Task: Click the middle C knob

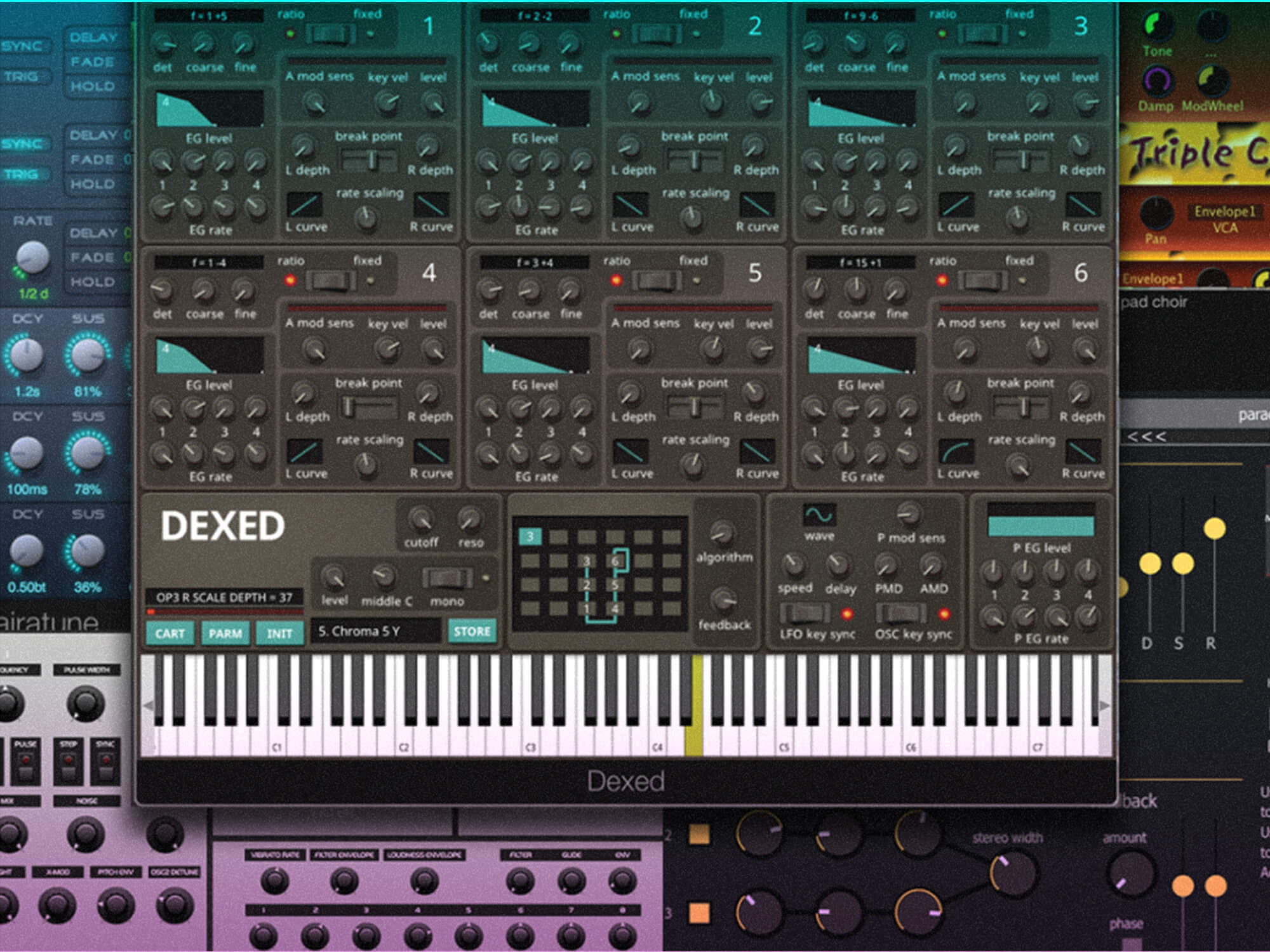Action: (x=384, y=577)
